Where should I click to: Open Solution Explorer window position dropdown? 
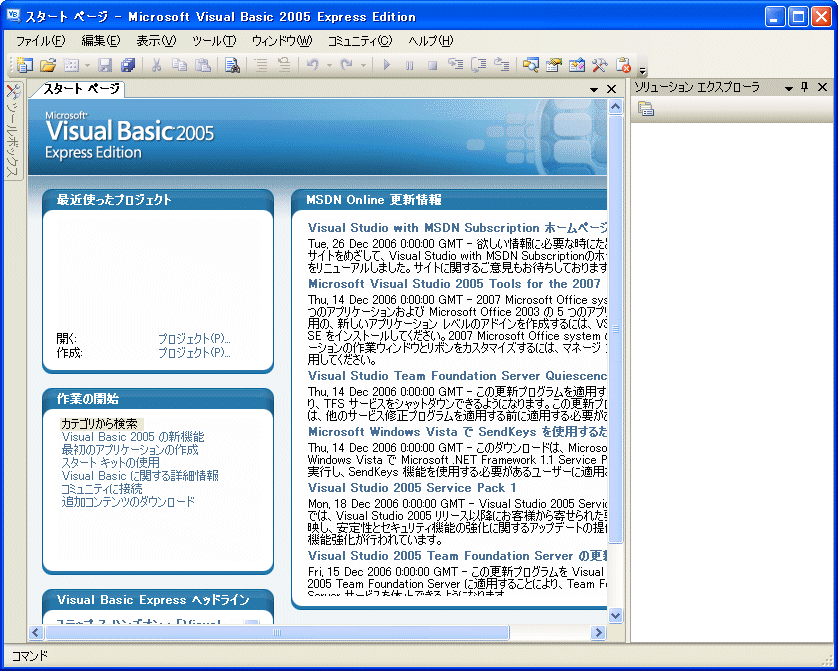click(788, 88)
